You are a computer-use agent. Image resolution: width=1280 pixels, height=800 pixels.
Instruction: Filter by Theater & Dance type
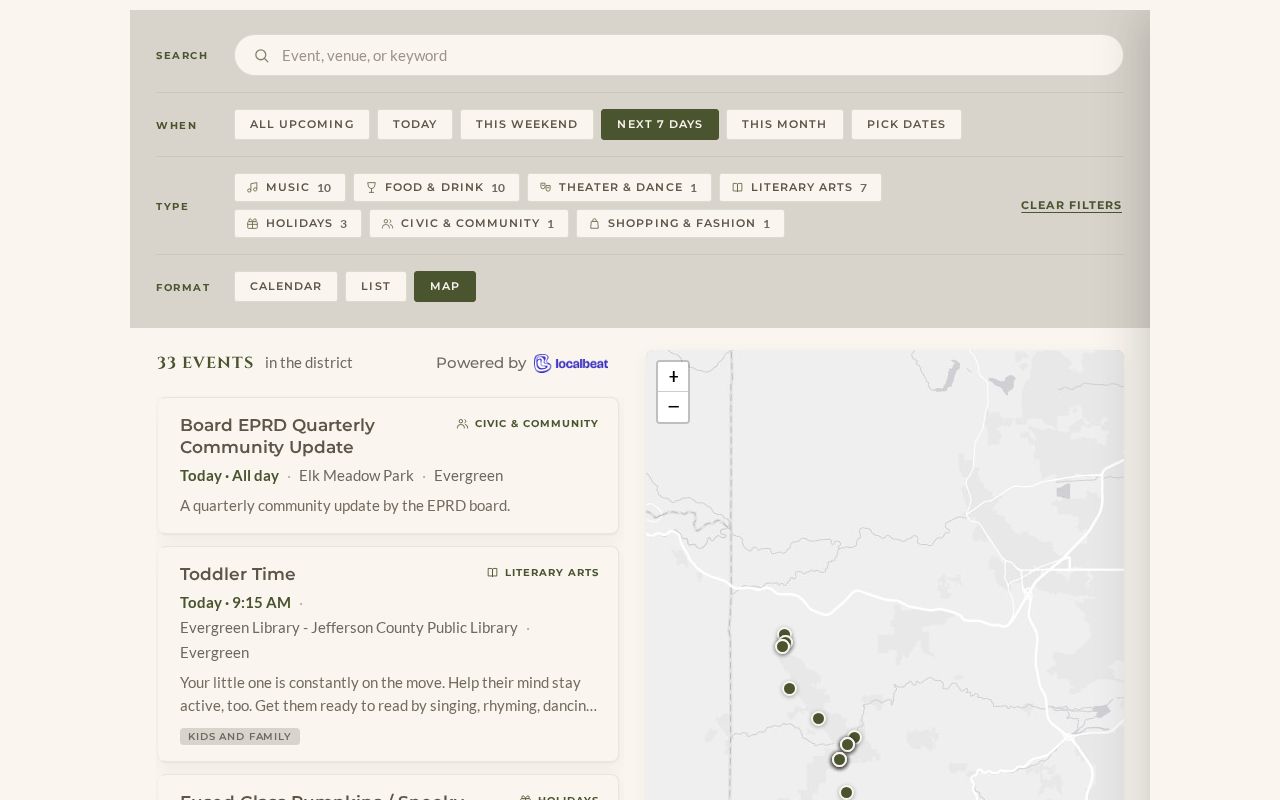[x=620, y=187]
